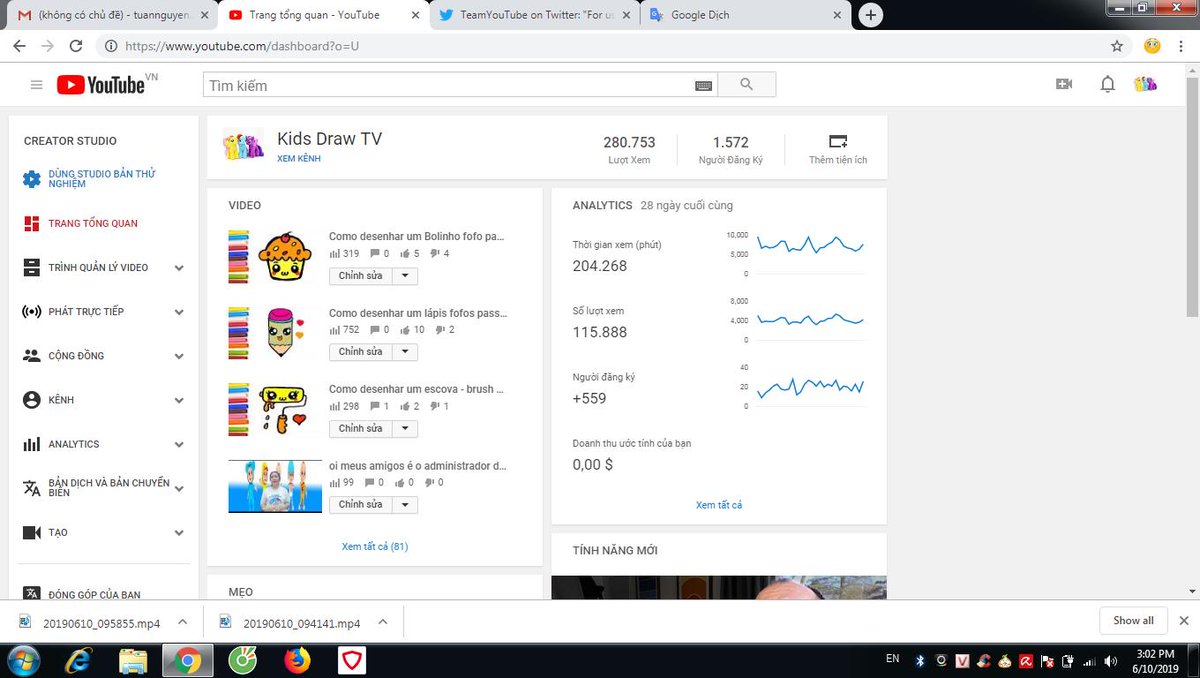This screenshot has width=1200, height=678.
Task: Click Xem tất cả under Analytics
Action: pos(719,505)
